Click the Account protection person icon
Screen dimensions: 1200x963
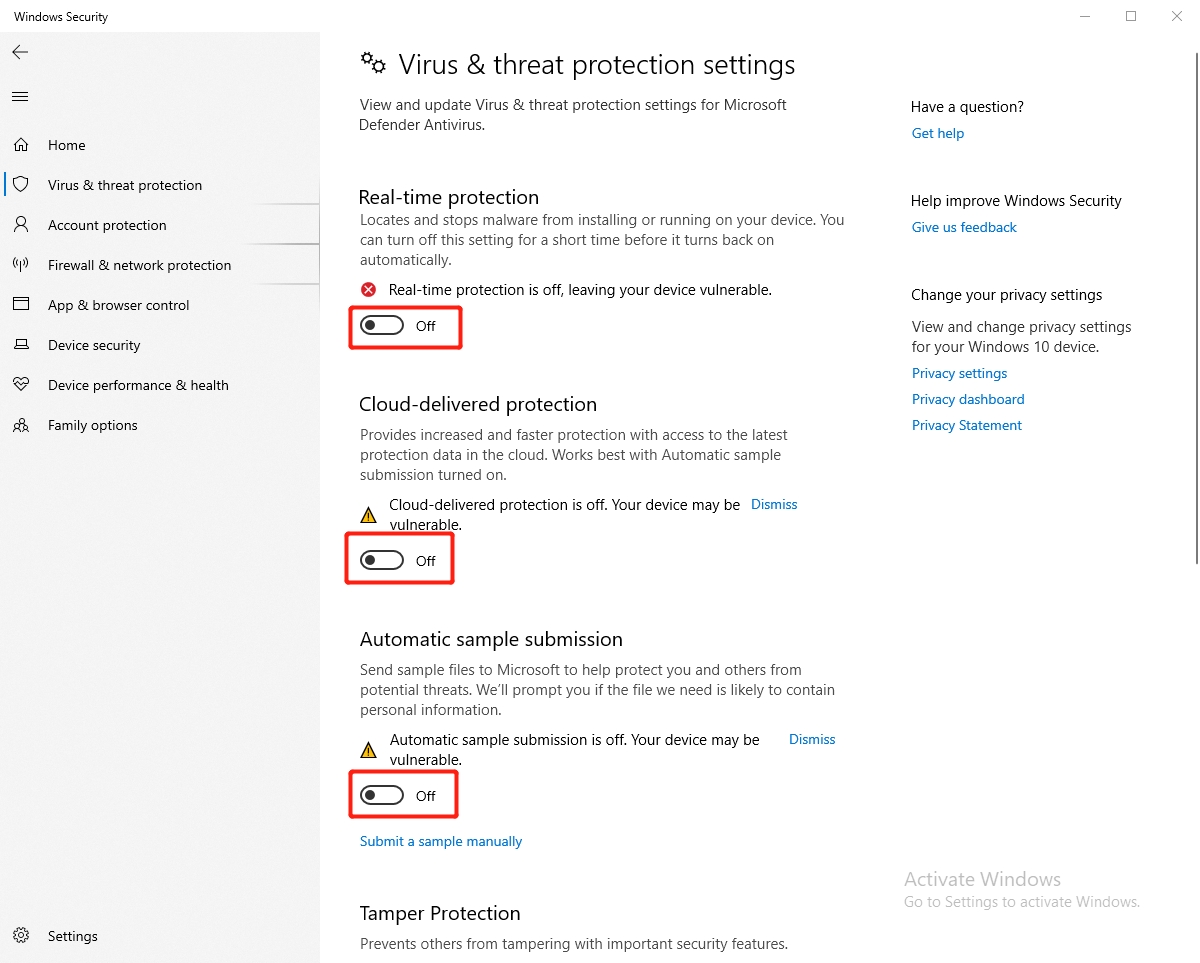coord(21,225)
